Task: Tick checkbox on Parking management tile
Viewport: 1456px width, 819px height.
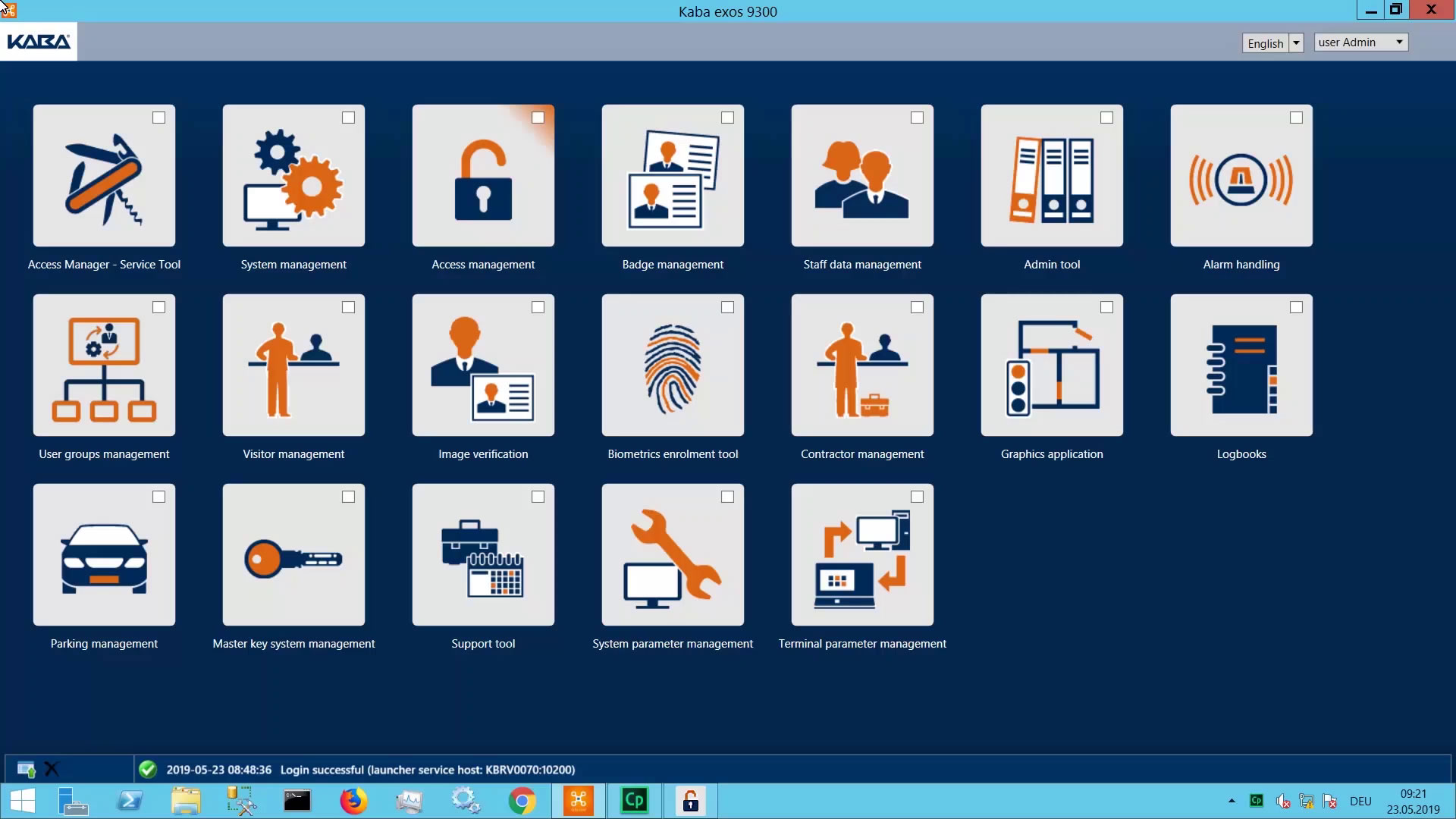Action: pos(158,497)
